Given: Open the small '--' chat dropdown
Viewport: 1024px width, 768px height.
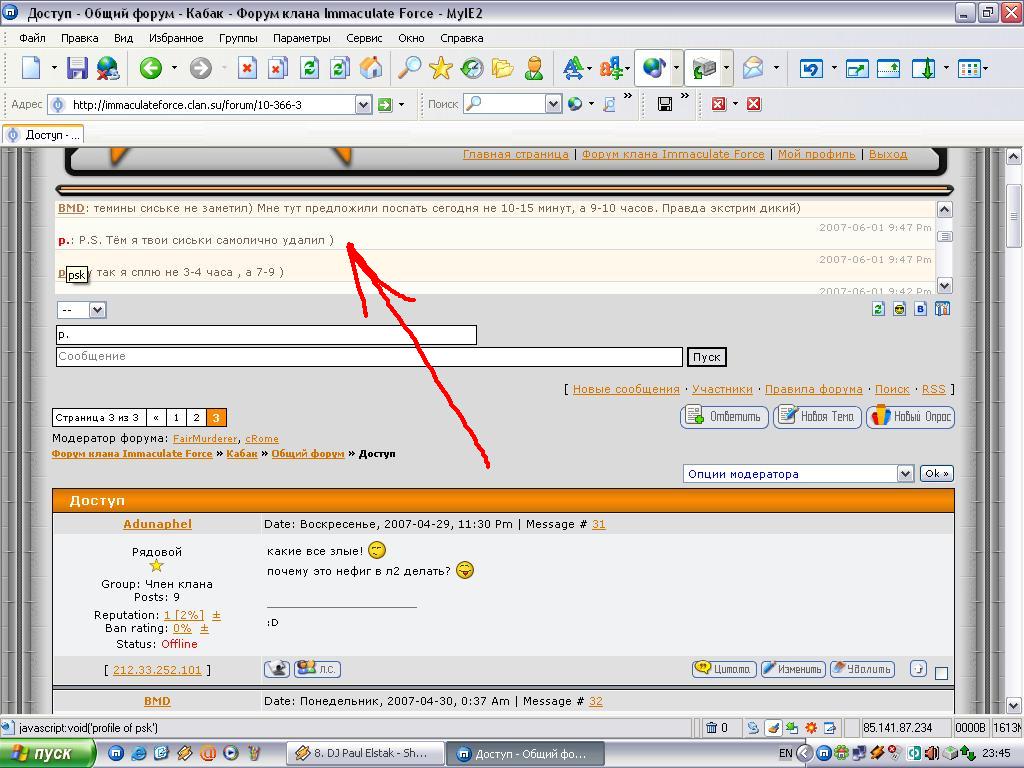Looking at the screenshot, I should click(97, 310).
